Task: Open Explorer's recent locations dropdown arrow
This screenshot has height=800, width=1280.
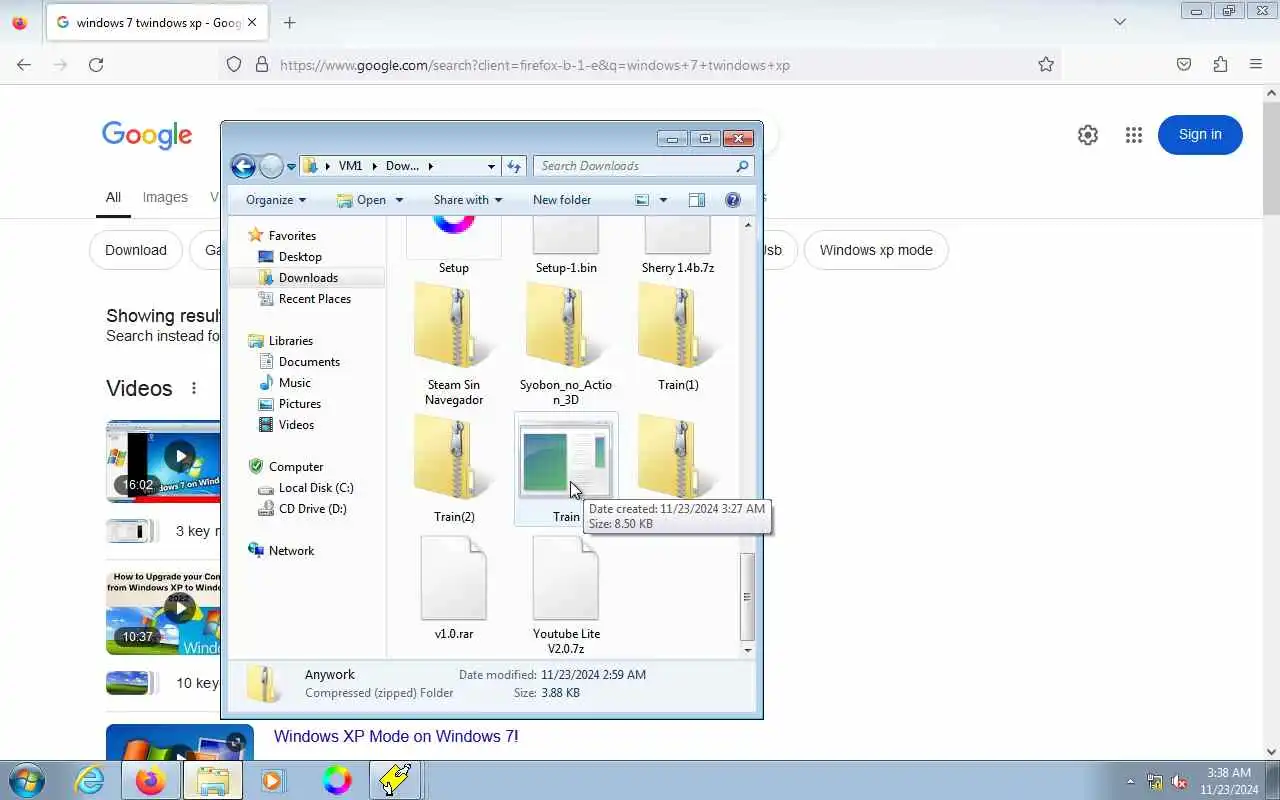Action: 291,167
